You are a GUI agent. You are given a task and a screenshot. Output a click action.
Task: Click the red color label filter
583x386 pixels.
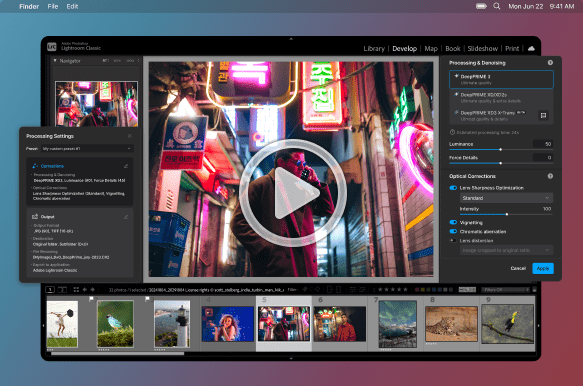(x=417, y=289)
